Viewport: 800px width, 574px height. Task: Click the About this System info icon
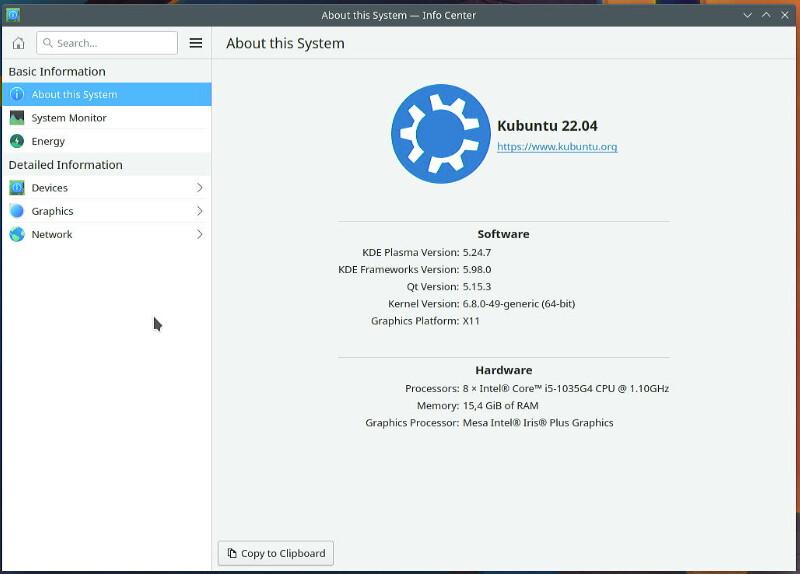coord(17,94)
